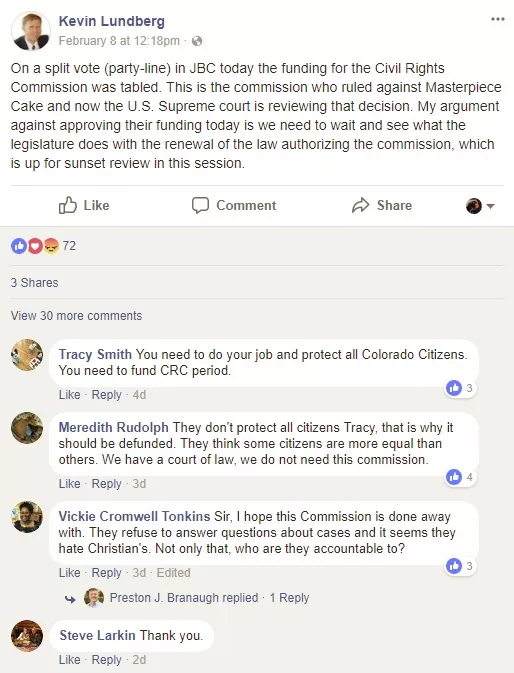Image resolution: width=514 pixels, height=673 pixels.
Task: Click the globe public privacy icon
Action: [x=197, y=41]
